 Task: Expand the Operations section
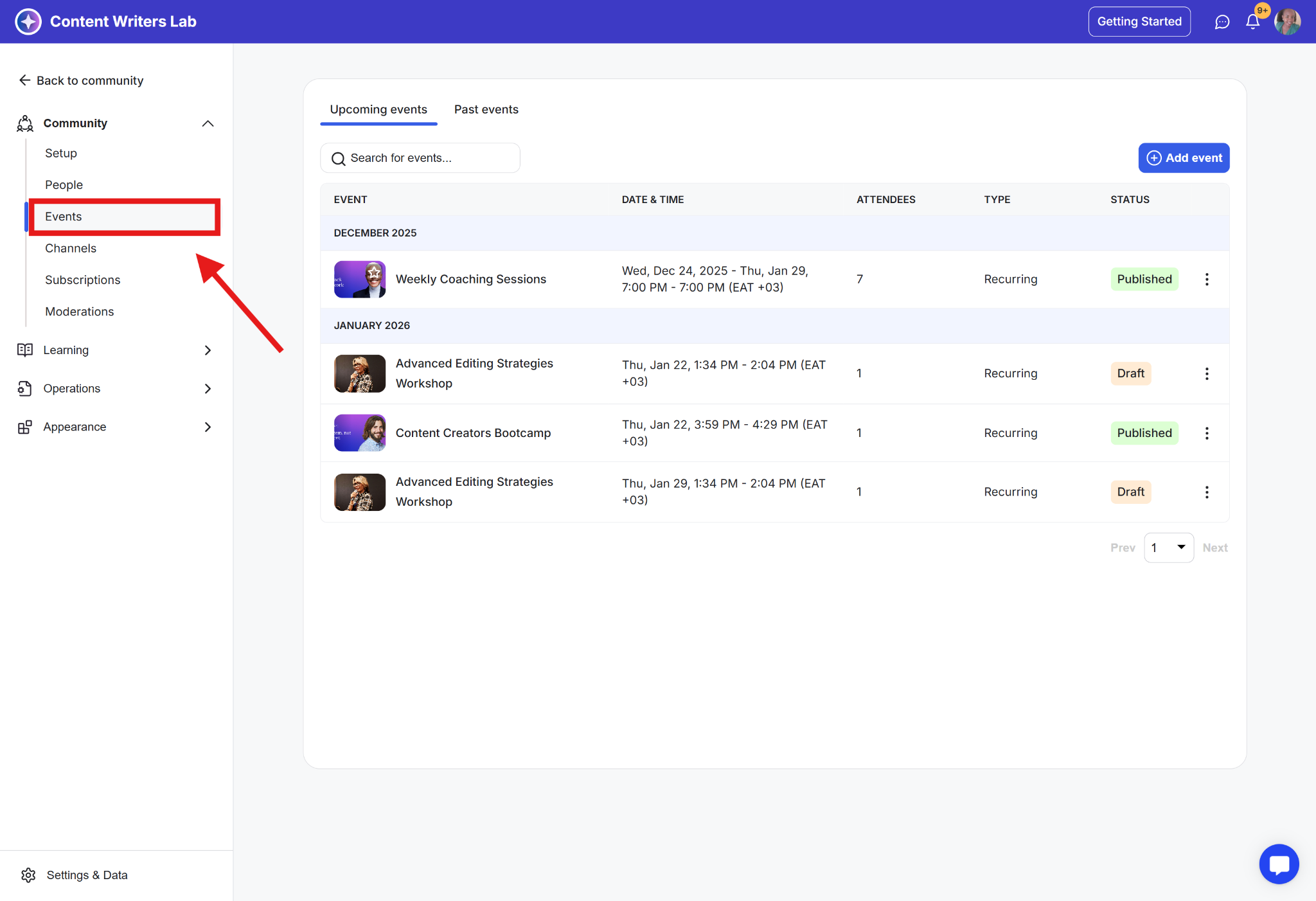point(208,389)
